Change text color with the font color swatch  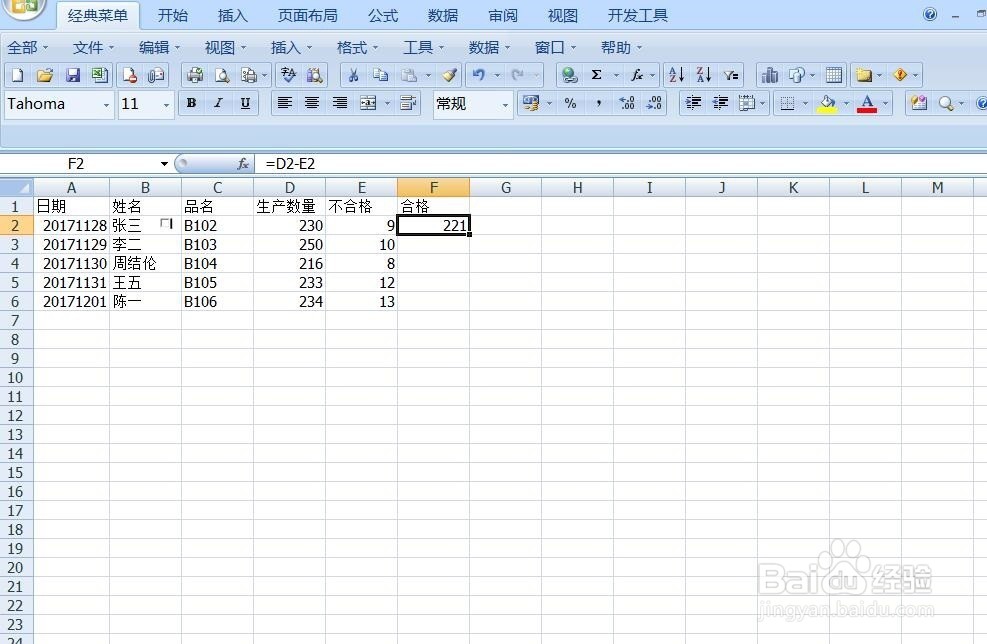click(868, 103)
